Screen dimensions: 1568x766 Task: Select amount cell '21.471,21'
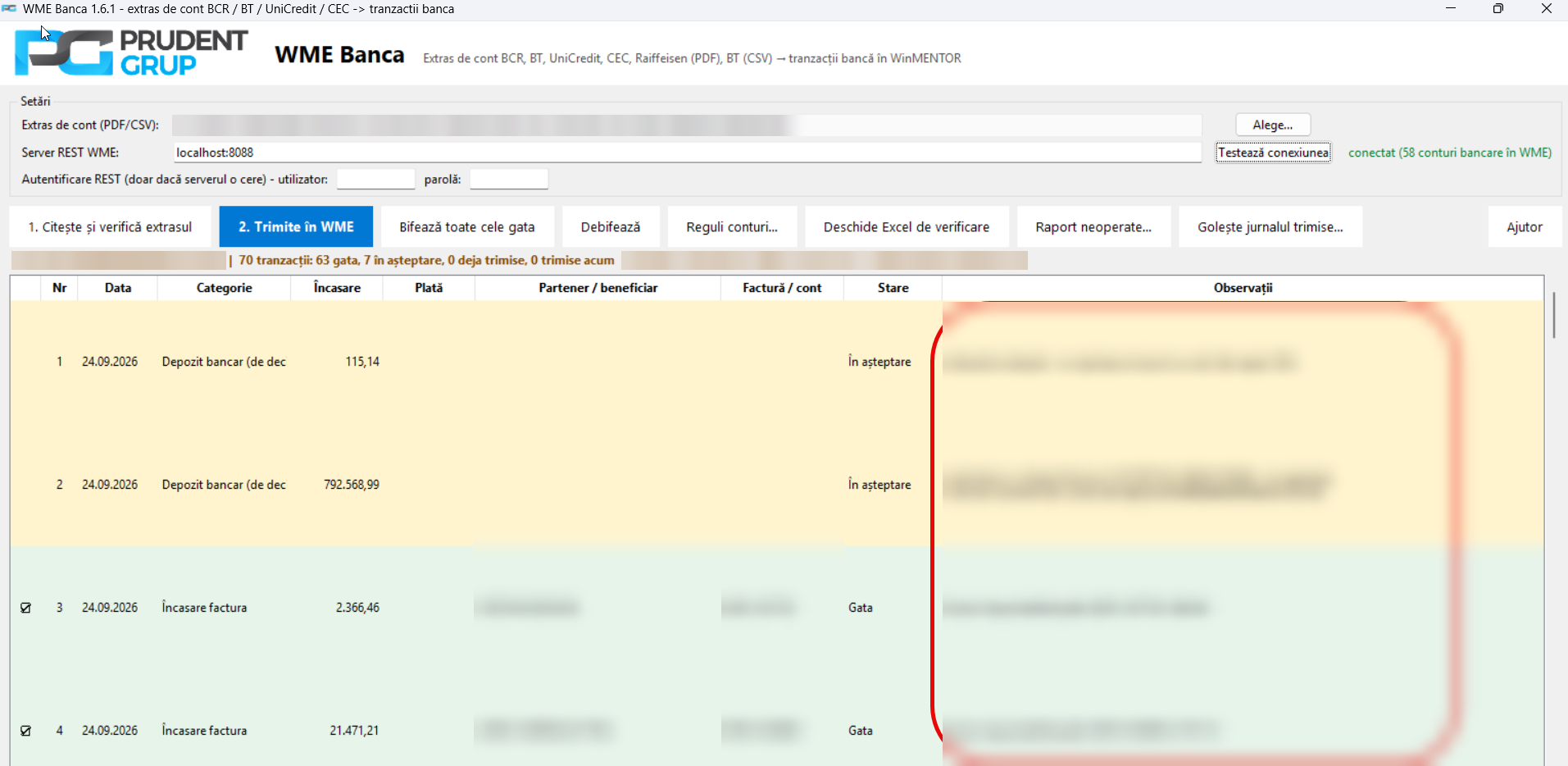(x=354, y=731)
